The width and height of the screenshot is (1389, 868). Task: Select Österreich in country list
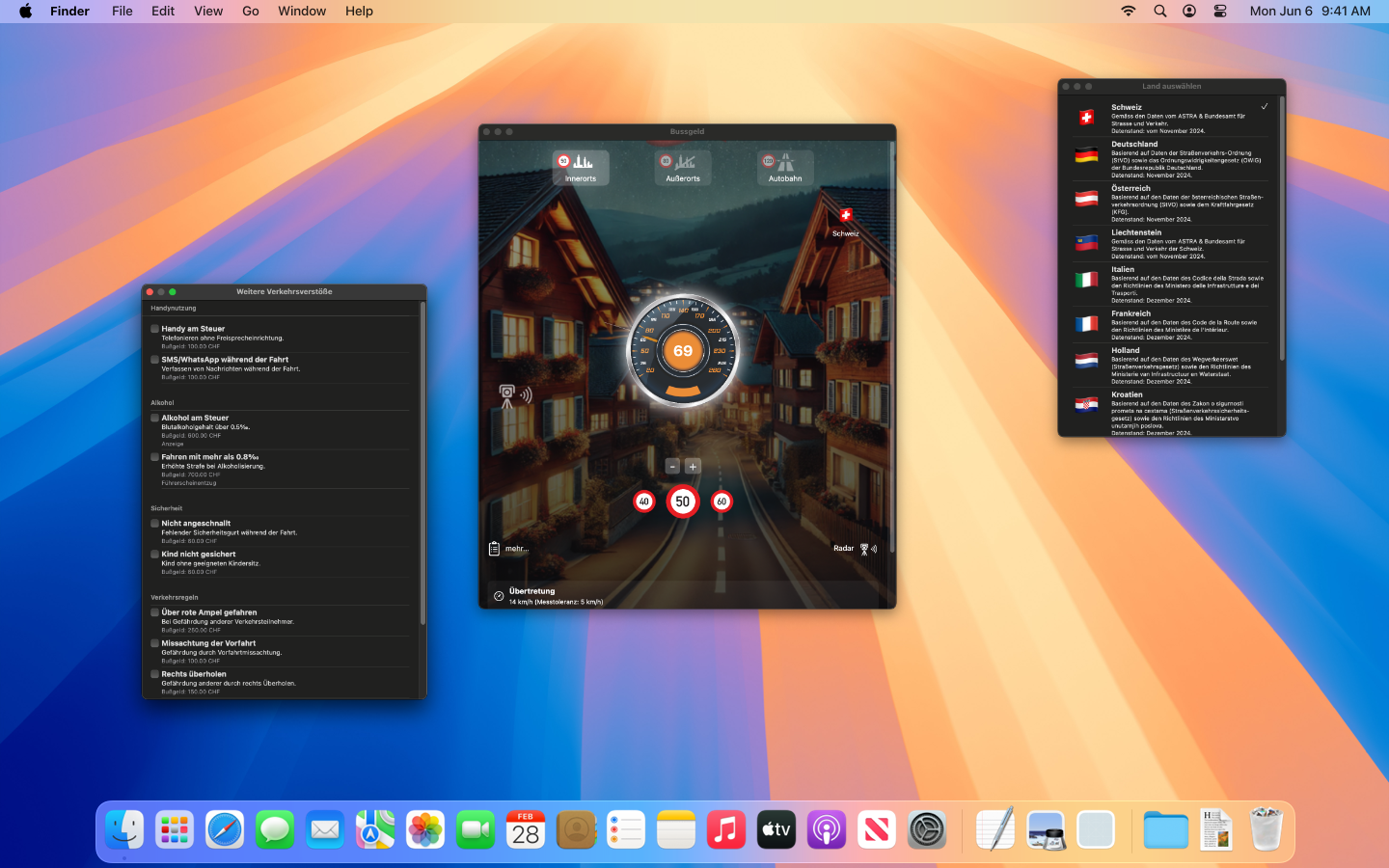click(x=1171, y=203)
